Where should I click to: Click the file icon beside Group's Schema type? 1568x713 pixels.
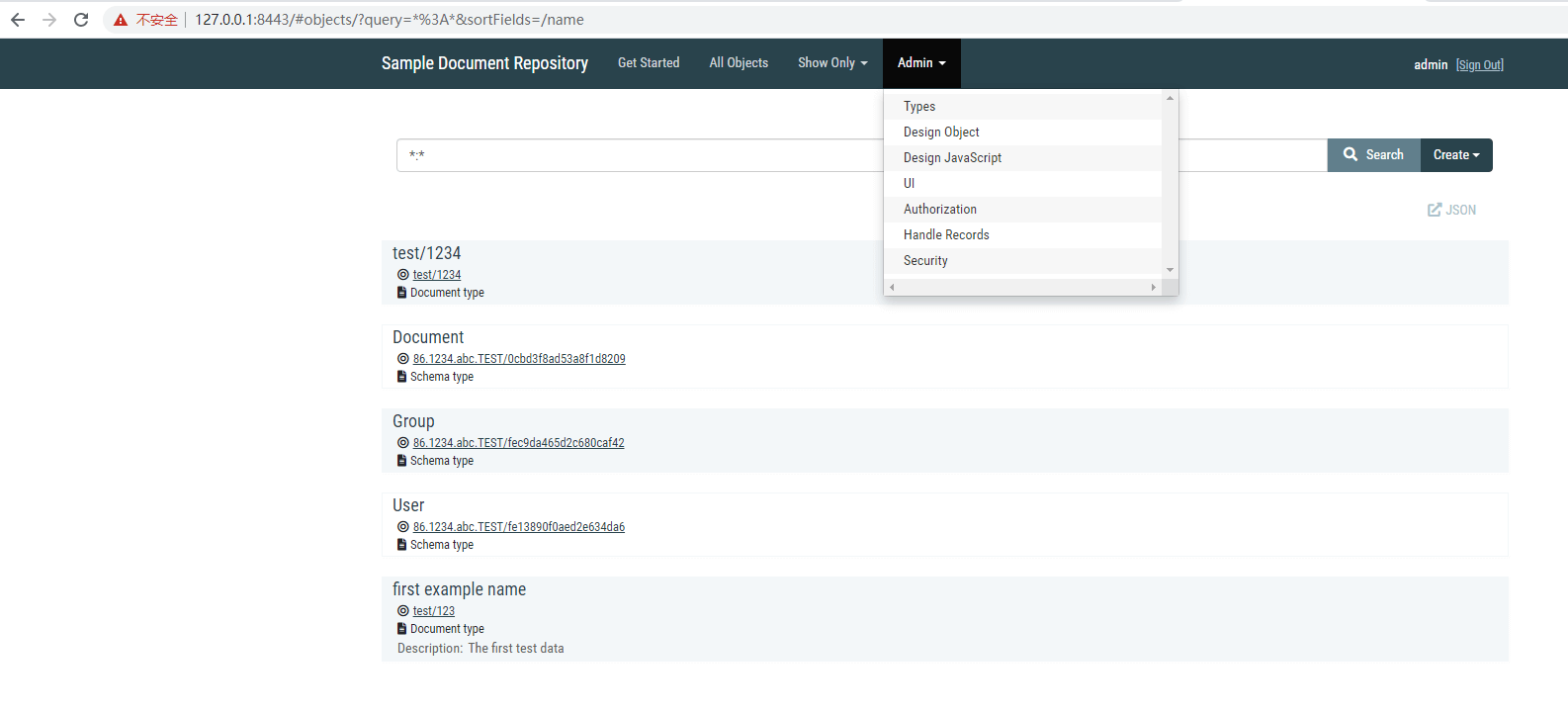click(x=401, y=461)
